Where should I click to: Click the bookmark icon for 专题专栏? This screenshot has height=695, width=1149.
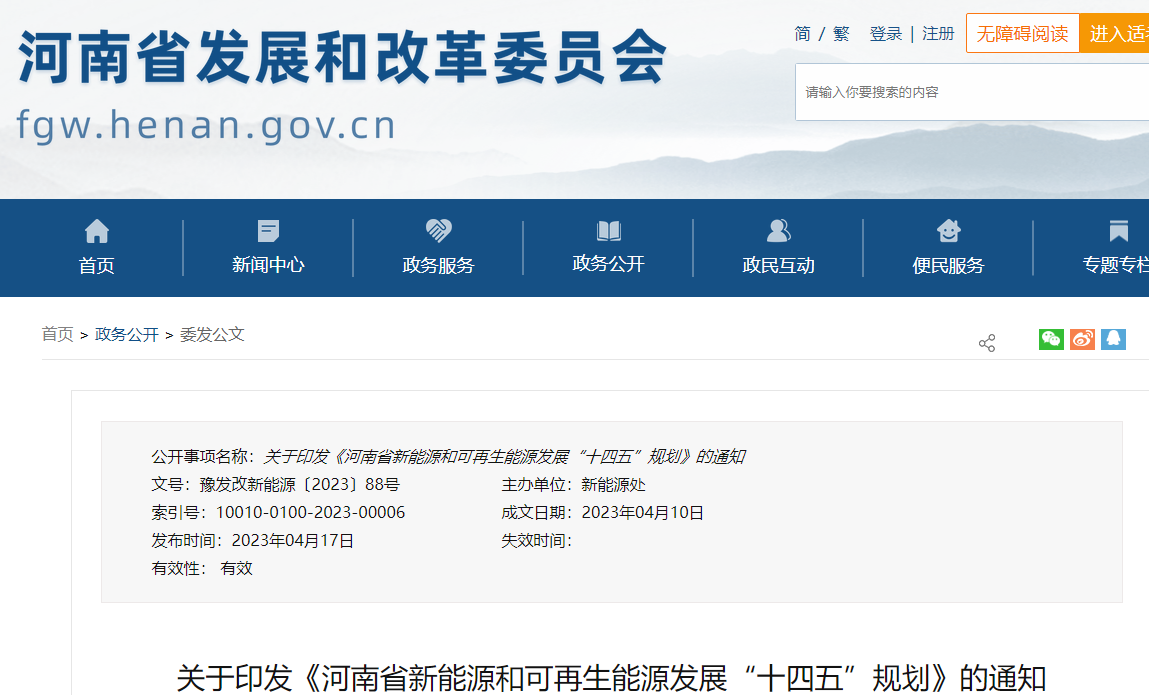1118,231
